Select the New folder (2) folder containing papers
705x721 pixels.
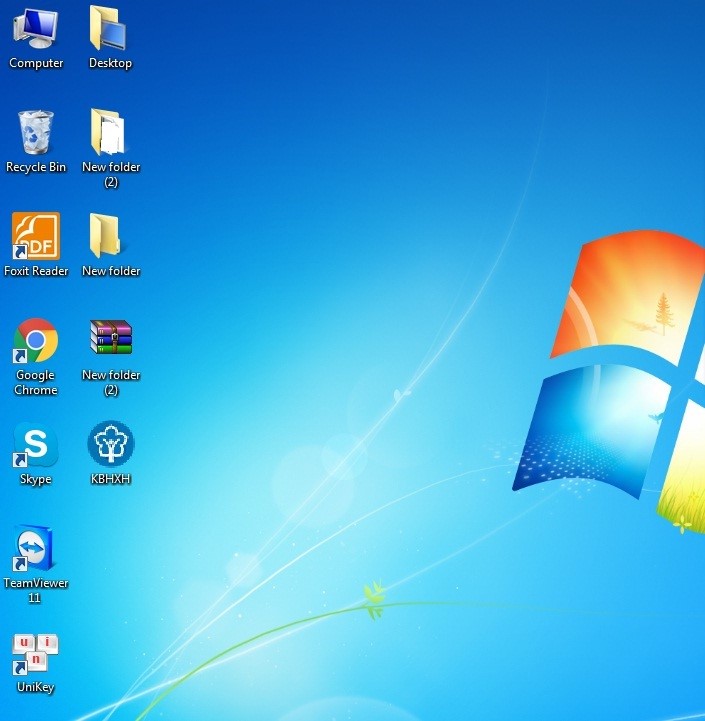click(x=109, y=132)
